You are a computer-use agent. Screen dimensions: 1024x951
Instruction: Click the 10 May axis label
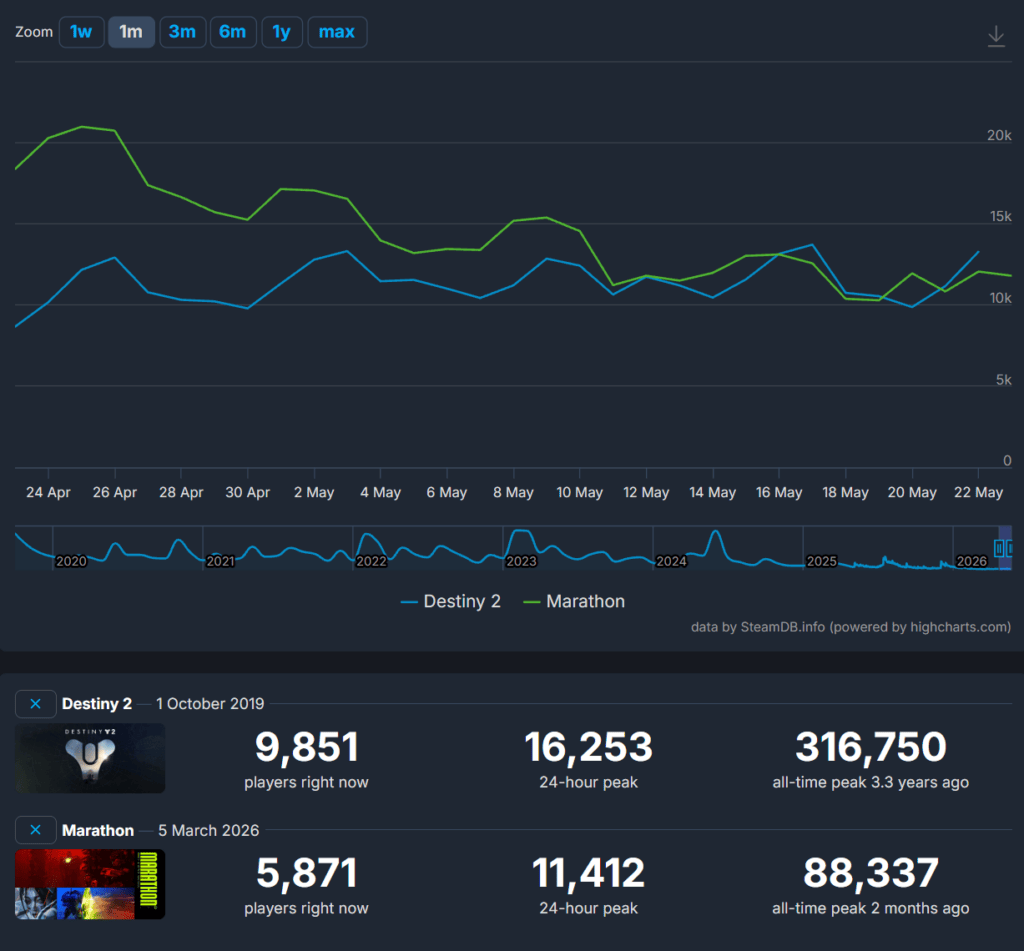click(x=579, y=492)
